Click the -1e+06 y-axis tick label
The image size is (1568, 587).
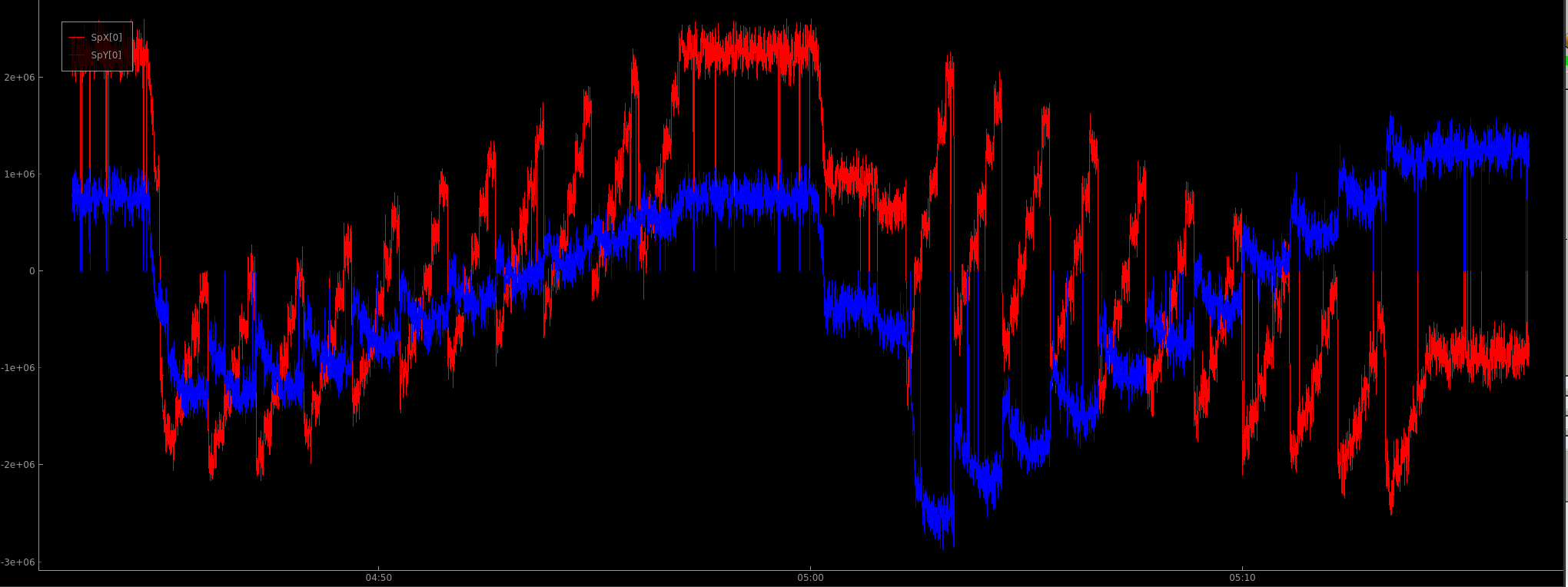[x=18, y=368]
